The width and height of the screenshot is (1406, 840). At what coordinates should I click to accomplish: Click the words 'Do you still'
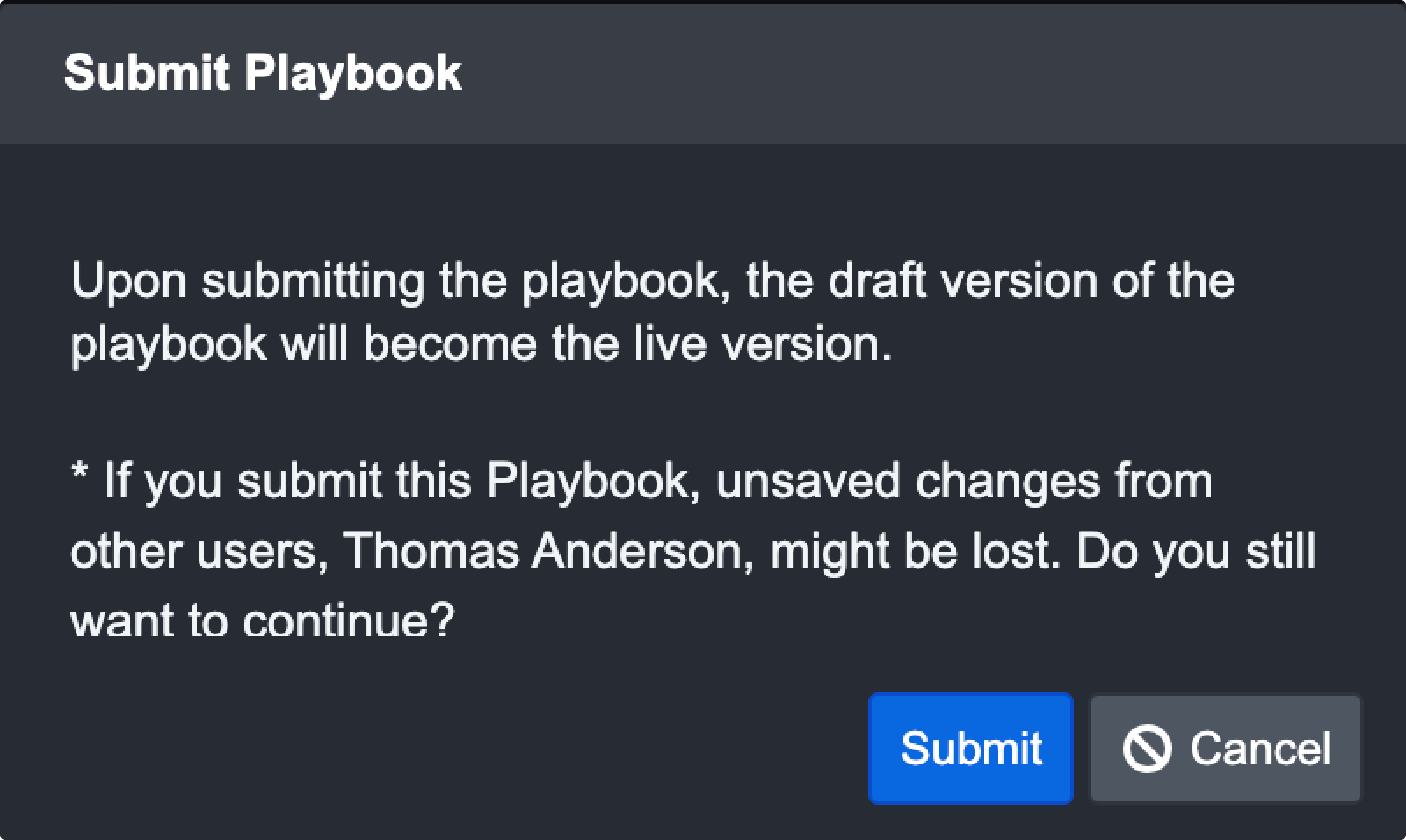coord(1195,552)
